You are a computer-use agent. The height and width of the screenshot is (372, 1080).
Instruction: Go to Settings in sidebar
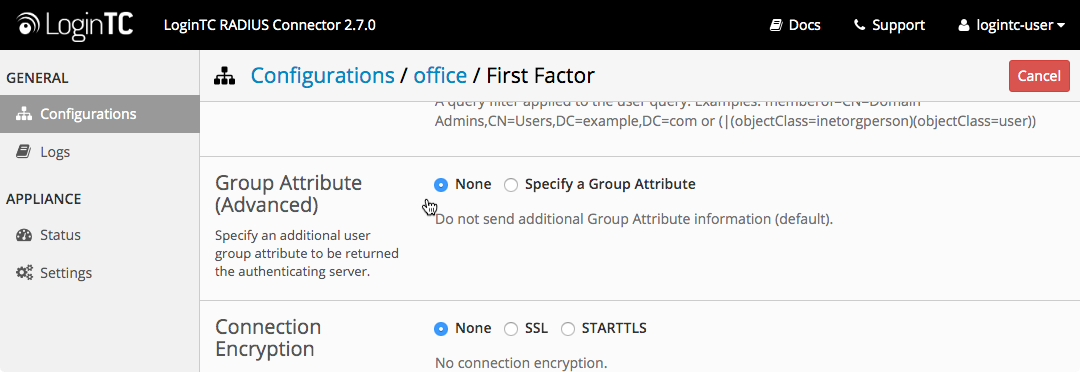tap(100, 273)
